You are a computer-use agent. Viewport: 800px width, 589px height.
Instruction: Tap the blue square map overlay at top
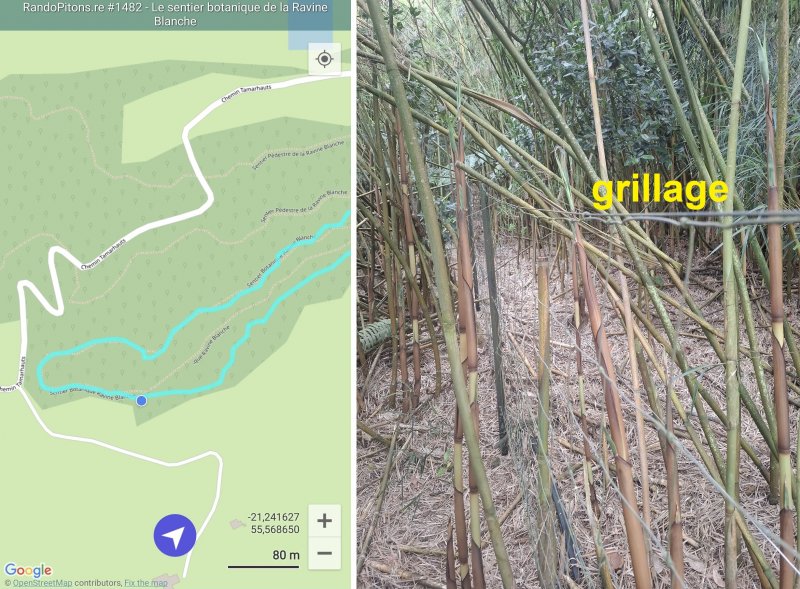pos(310,31)
